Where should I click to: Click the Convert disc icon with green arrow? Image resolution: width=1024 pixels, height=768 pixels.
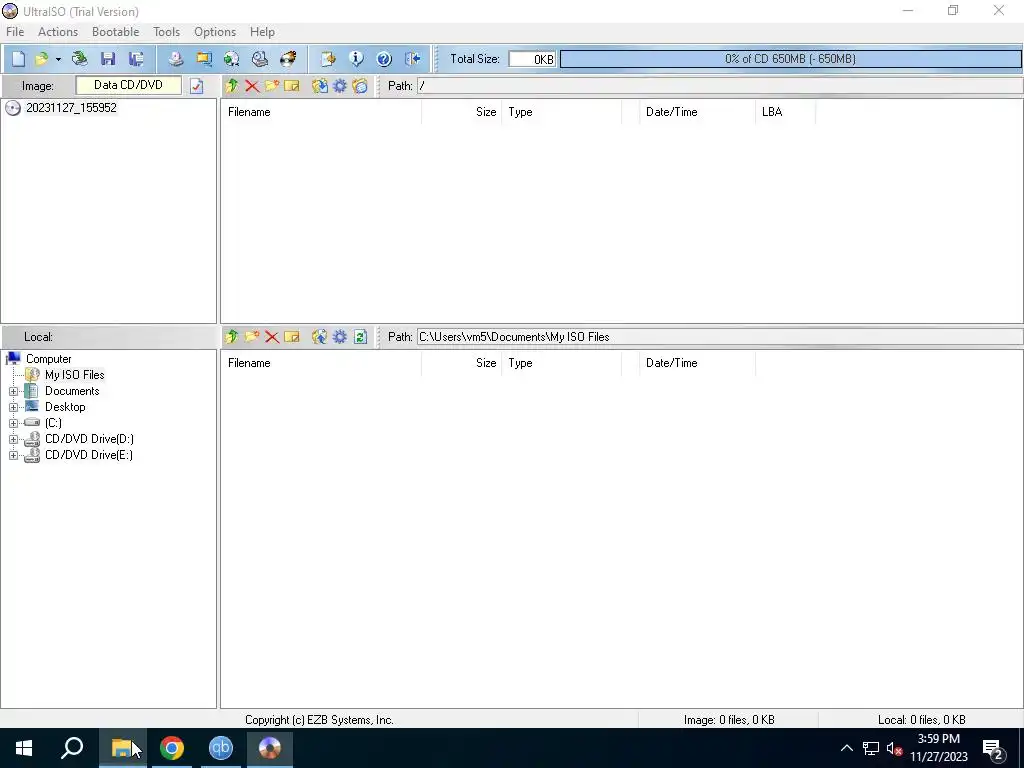pos(231,59)
